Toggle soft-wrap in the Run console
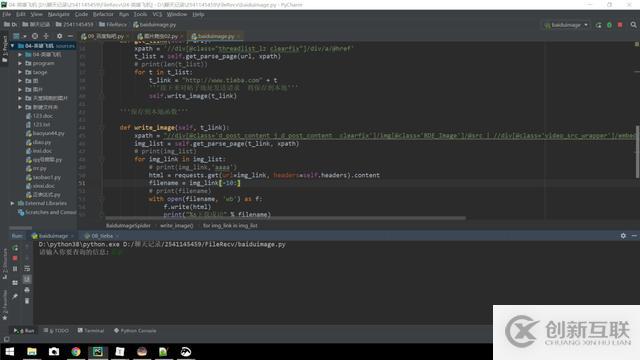 click(27, 269)
